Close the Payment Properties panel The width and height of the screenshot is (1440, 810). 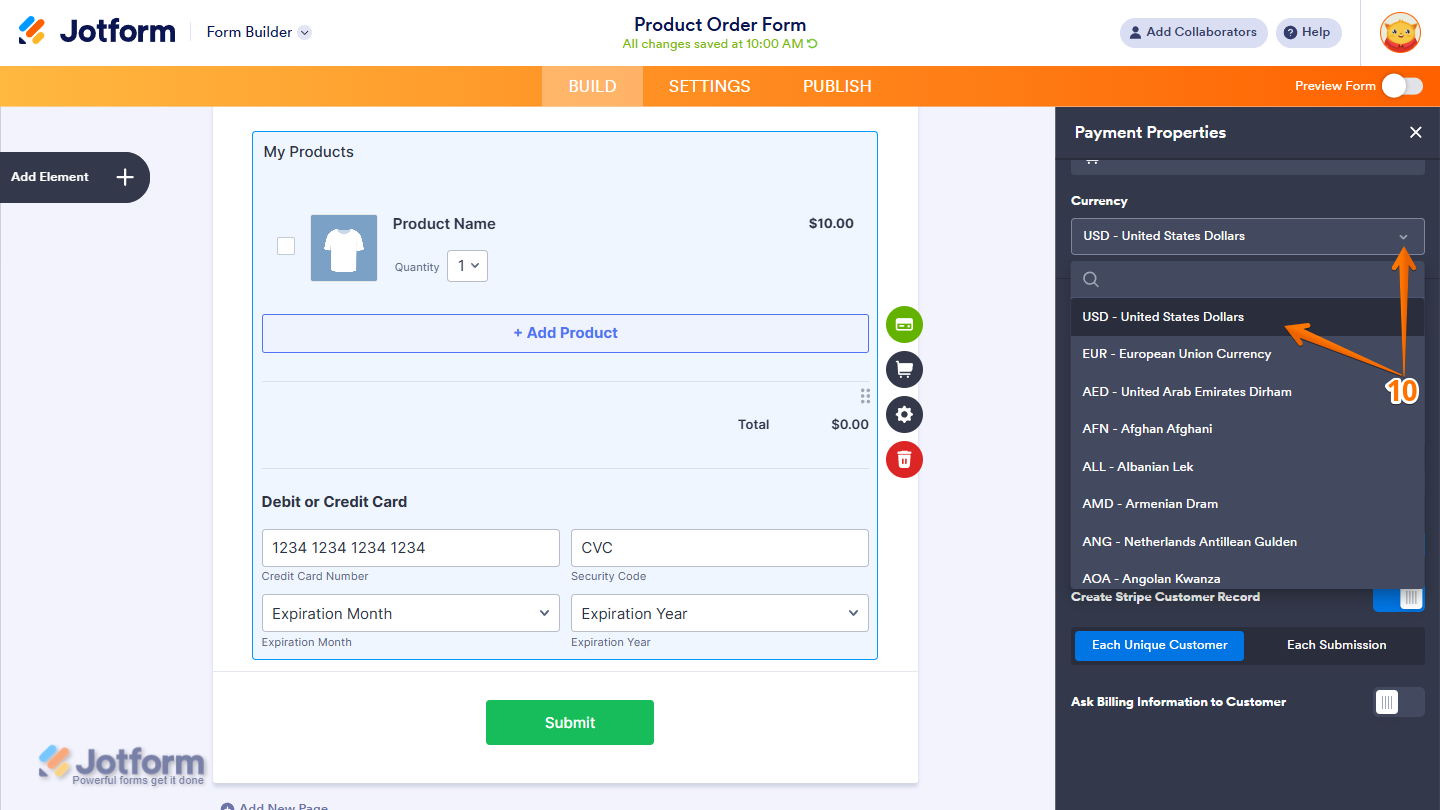(x=1415, y=132)
